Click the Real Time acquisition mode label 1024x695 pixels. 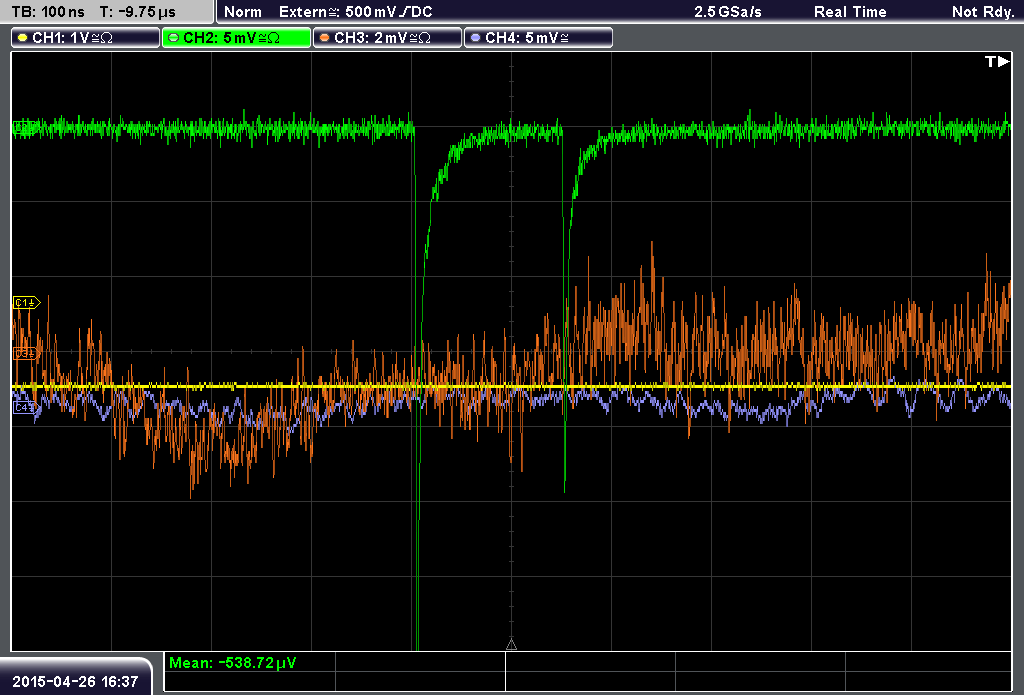click(850, 12)
